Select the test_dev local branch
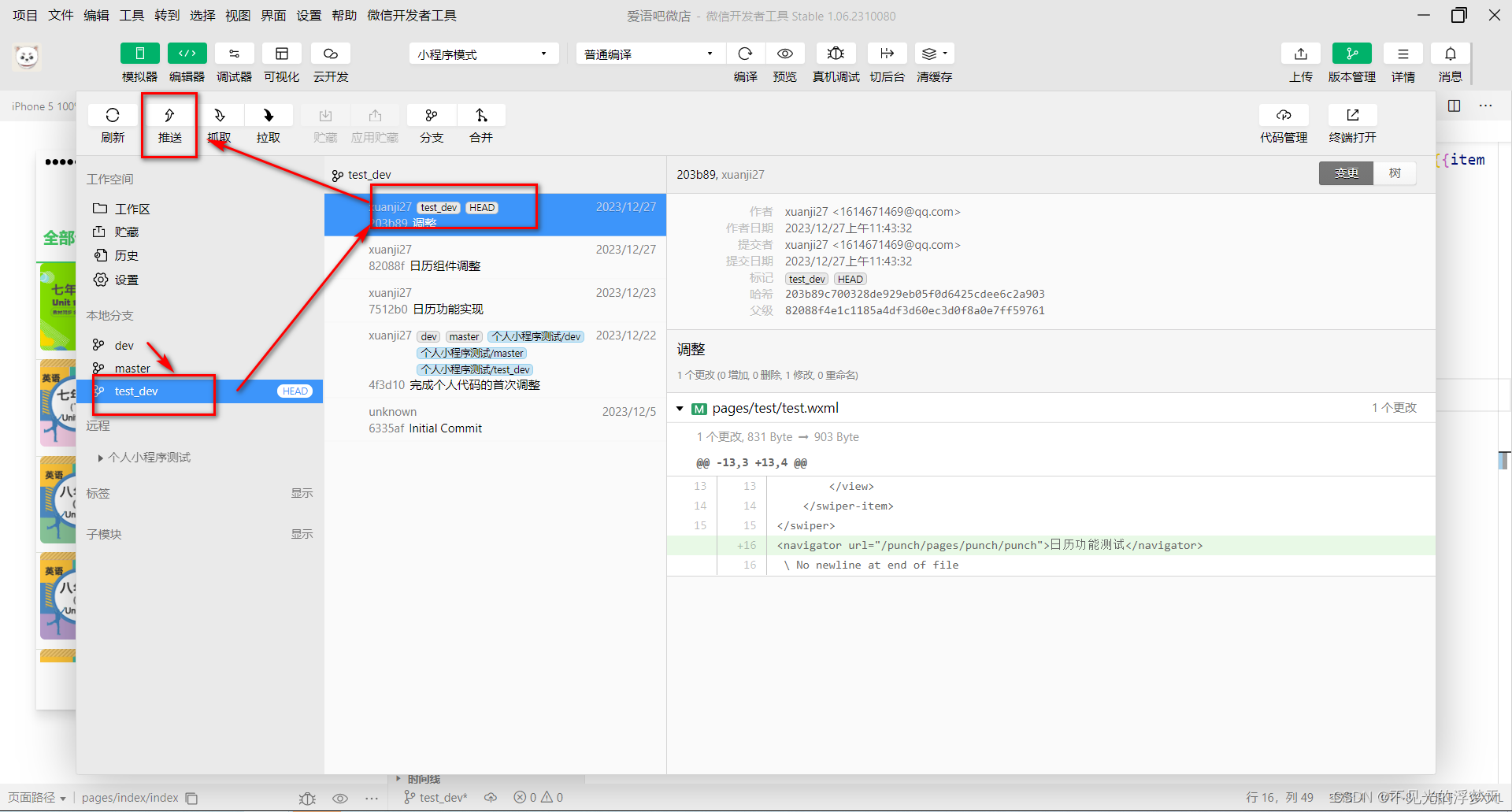 click(x=200, y=391)
